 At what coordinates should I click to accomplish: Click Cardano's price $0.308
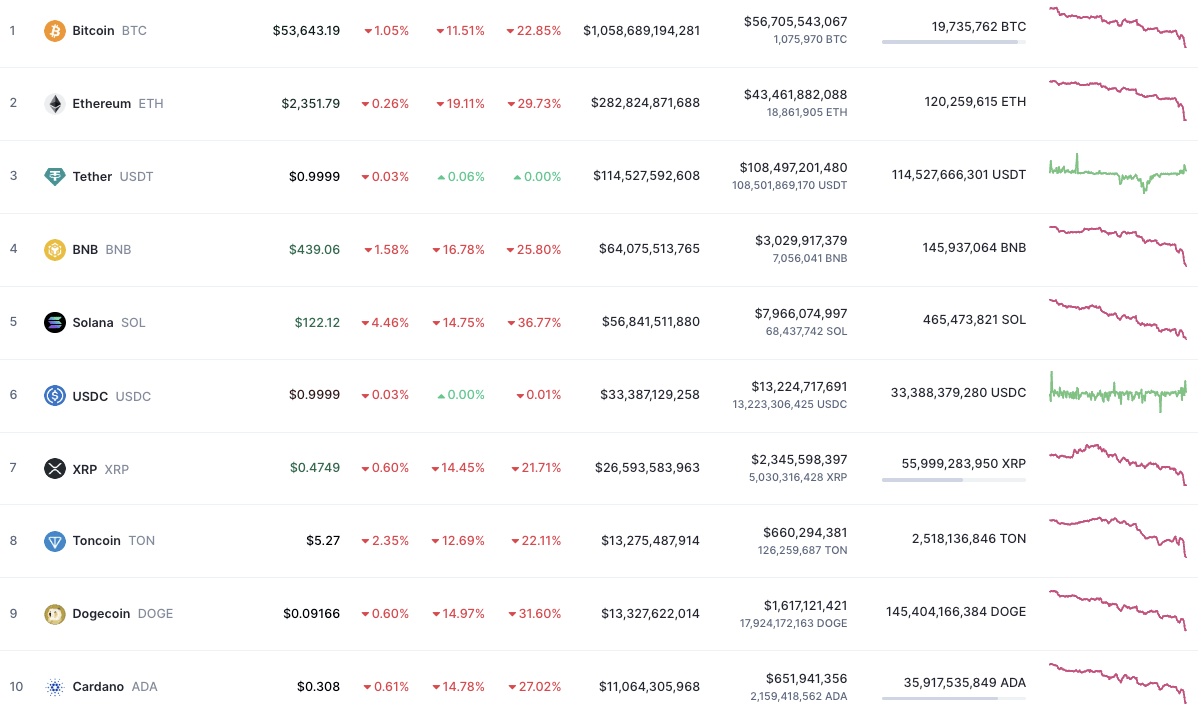(319, 687)
